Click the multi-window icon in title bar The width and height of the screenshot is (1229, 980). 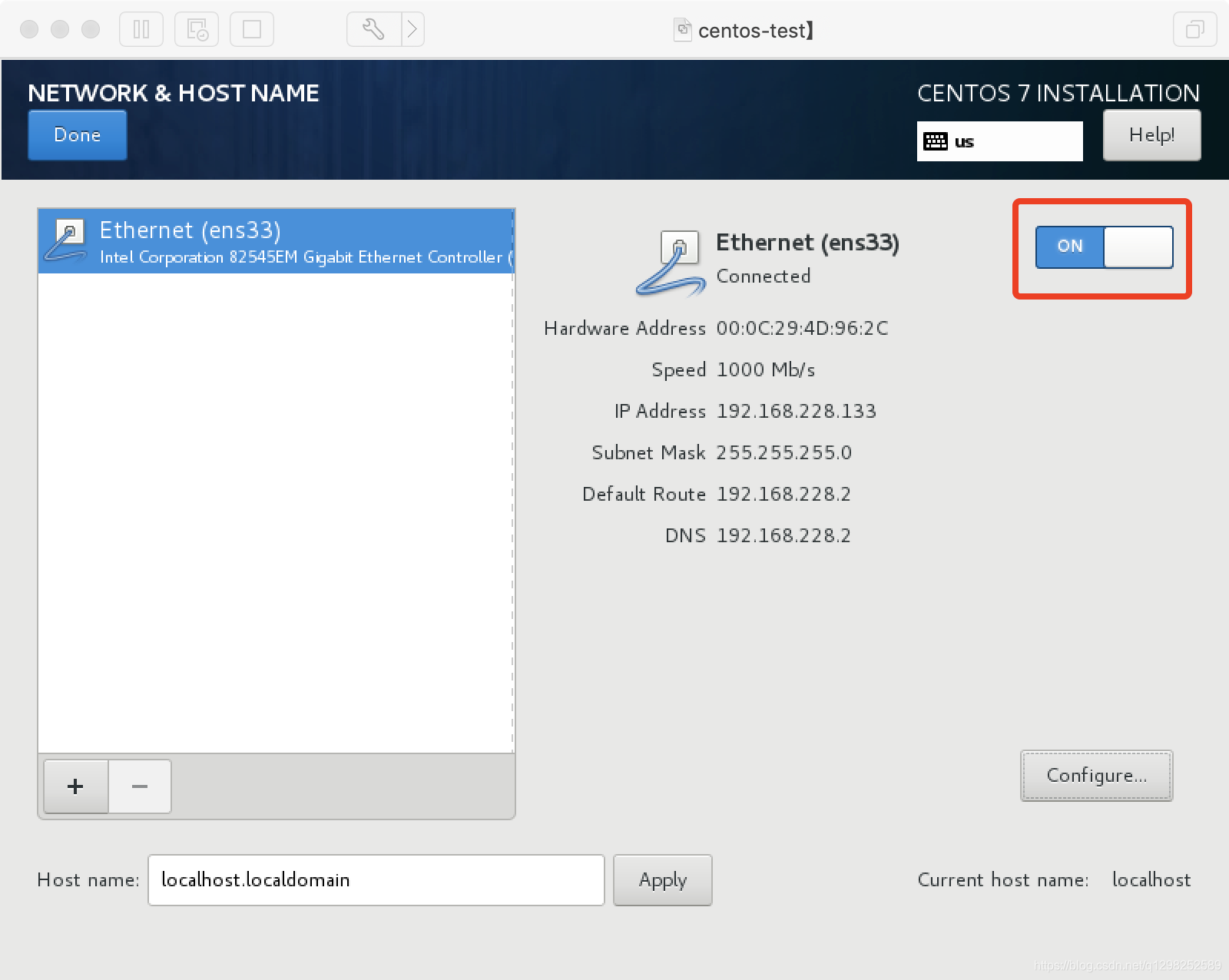(1194, 30)
